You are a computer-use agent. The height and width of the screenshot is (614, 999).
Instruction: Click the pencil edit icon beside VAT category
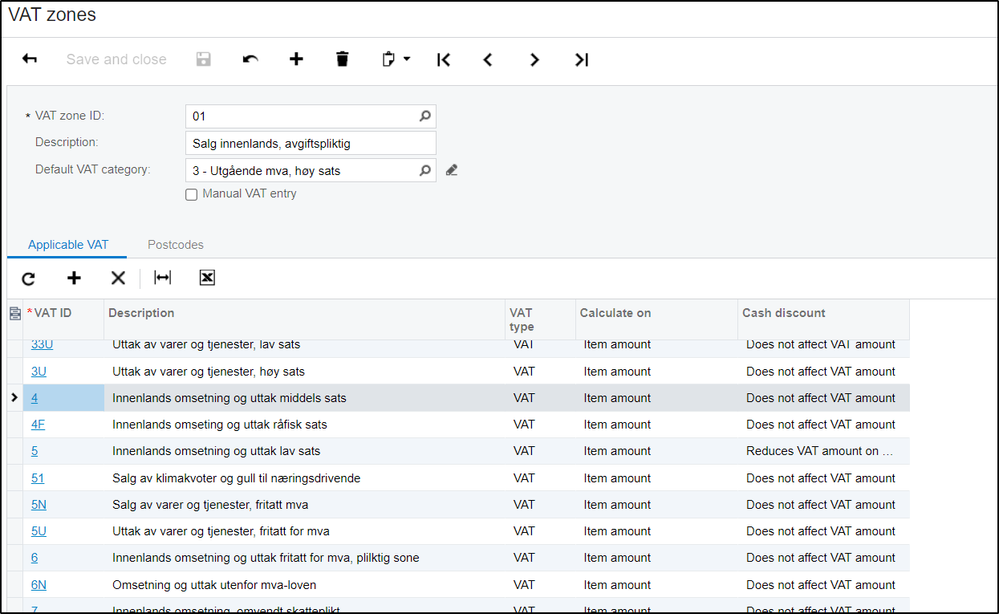(452, 170)
